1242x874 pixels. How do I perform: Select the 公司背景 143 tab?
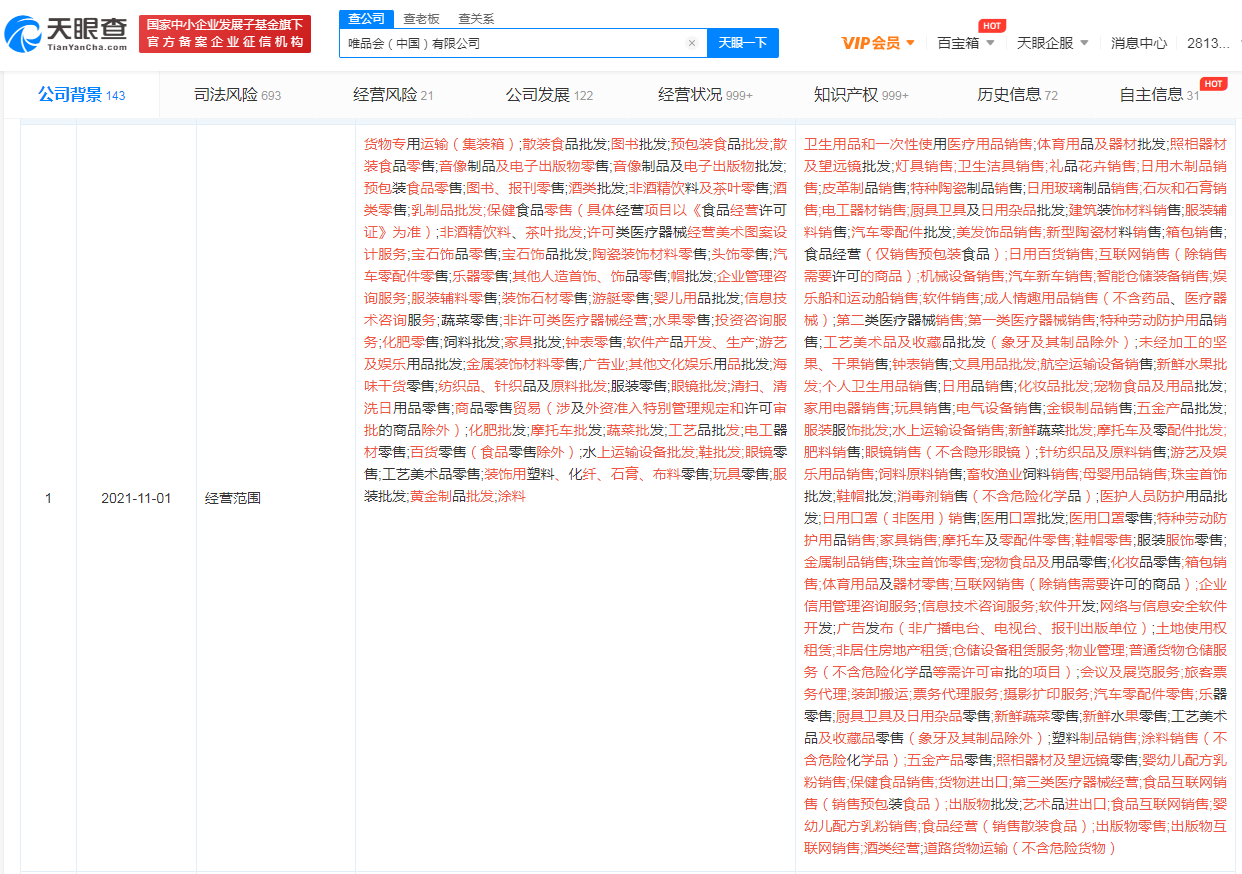(82, 95)
